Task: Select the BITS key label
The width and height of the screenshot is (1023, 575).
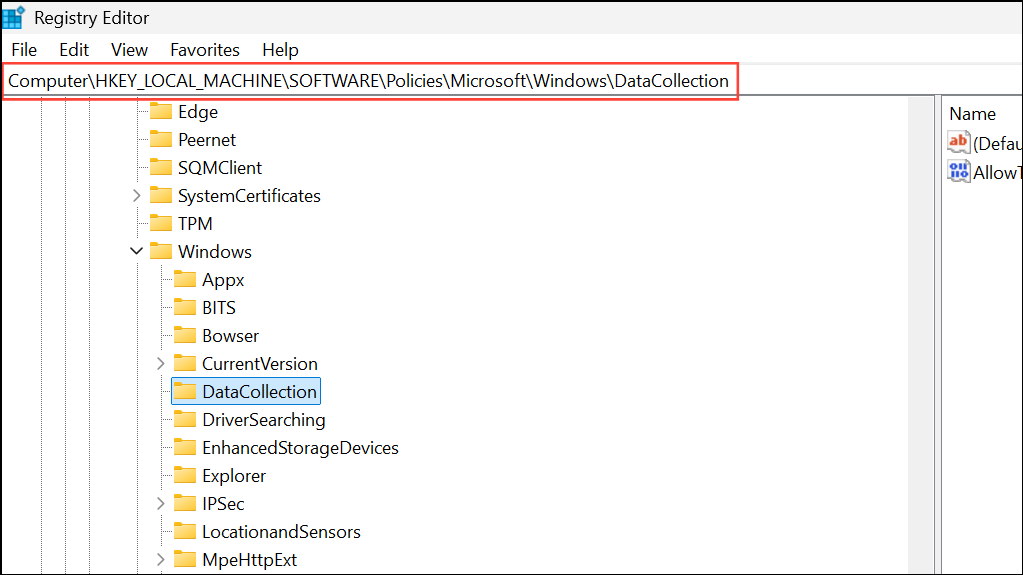Action: coord(219,309)
